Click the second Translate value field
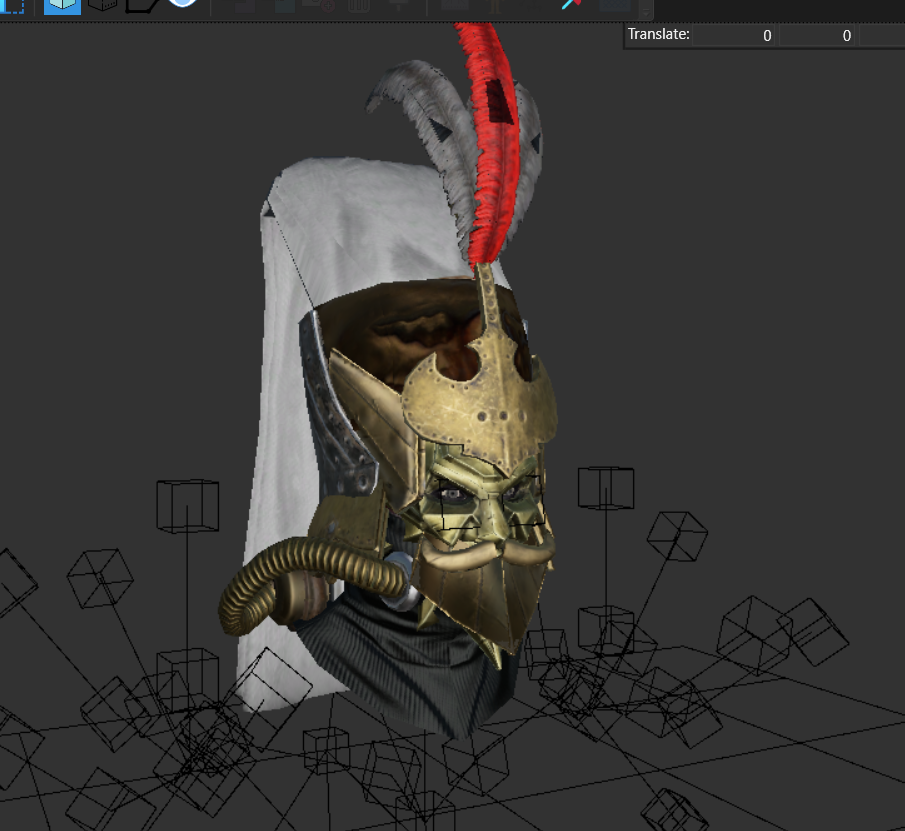 [x=818, y=35]
